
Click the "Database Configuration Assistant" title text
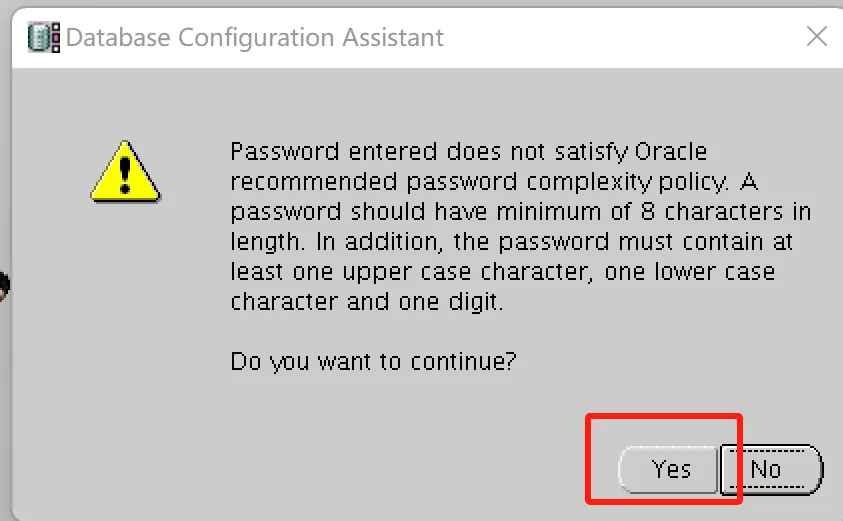click(254, 39)
